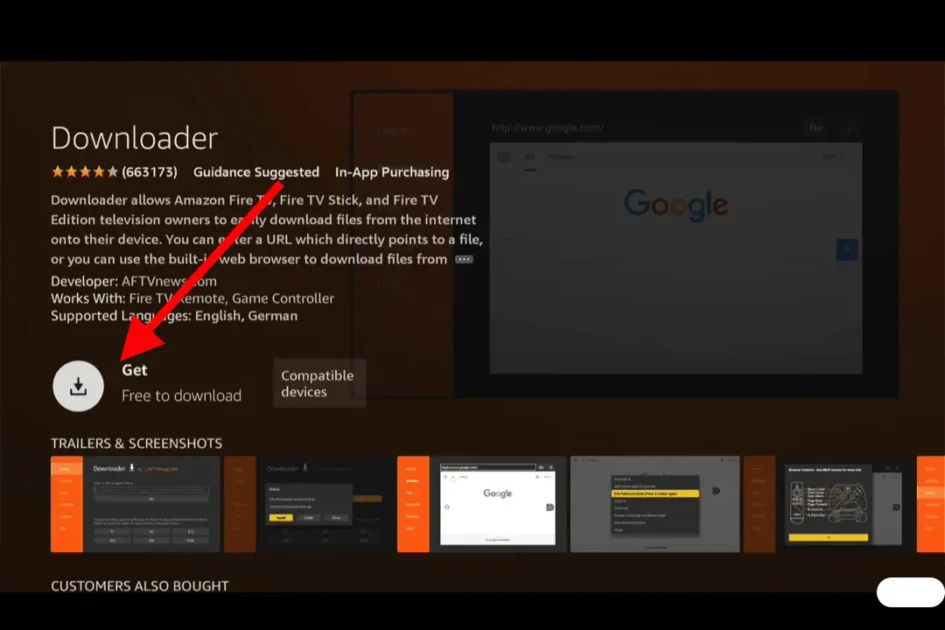Click the Downloader app title
Screen dimensions: 945x630
coord(134,138)
